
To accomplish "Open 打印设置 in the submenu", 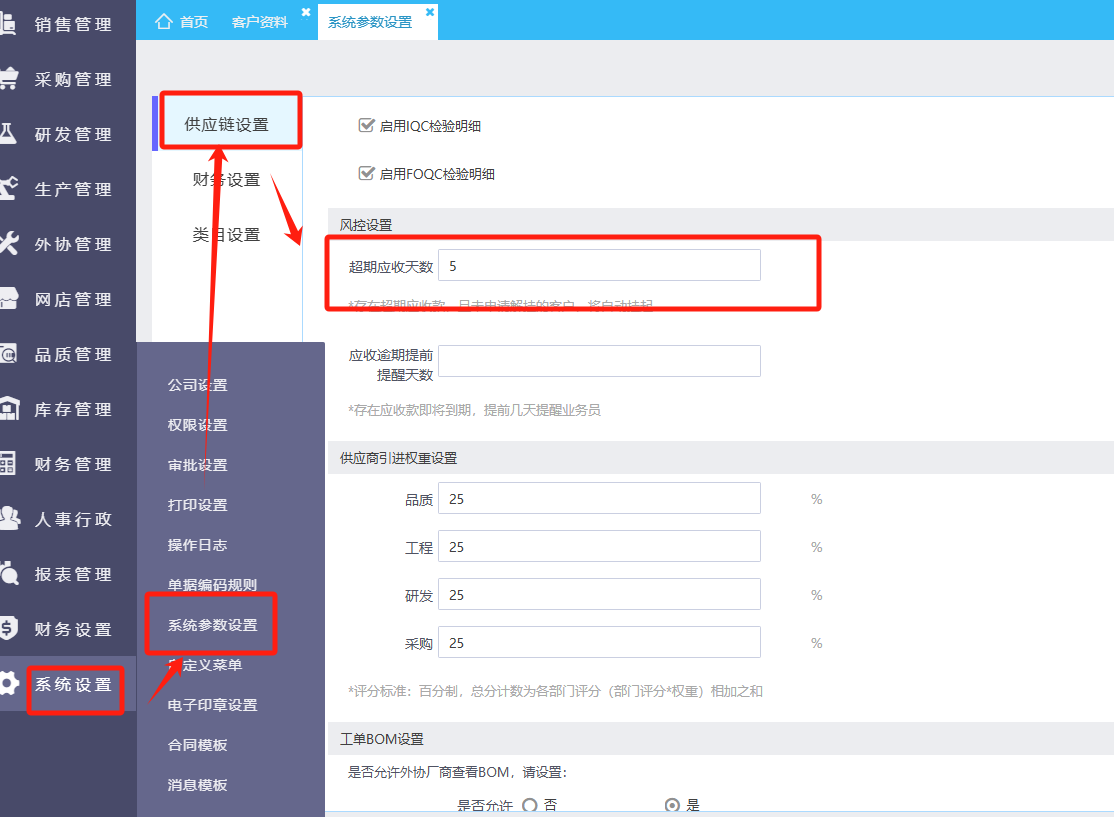I will click(198, 504).
